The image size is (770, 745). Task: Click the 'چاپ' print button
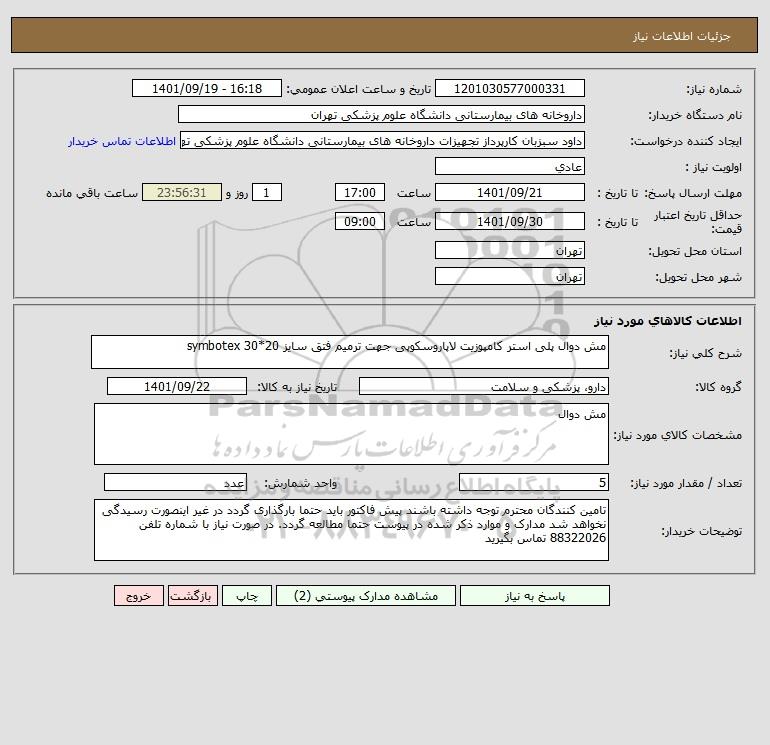click(247, 596)
